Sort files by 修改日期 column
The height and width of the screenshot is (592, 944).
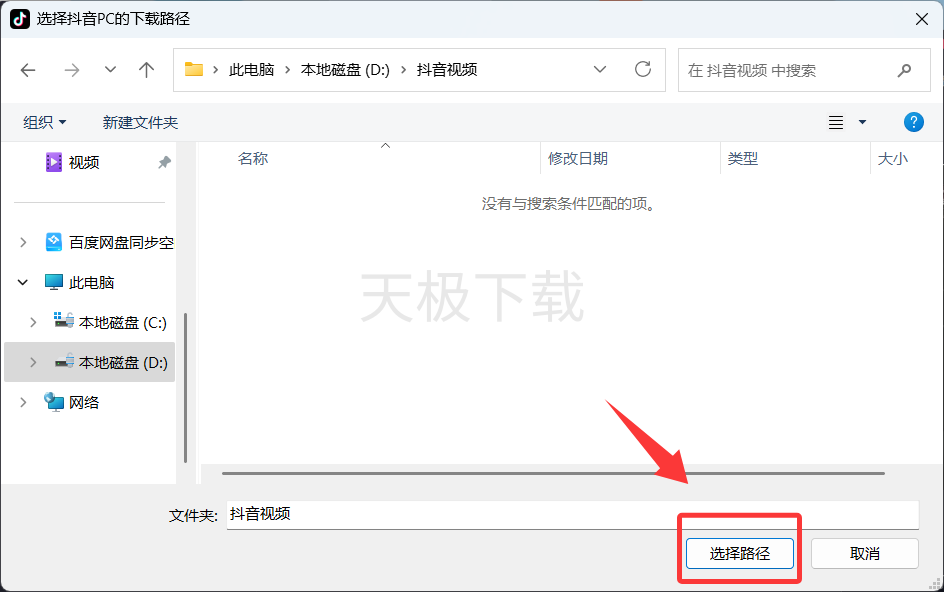[x=578, y=158]
